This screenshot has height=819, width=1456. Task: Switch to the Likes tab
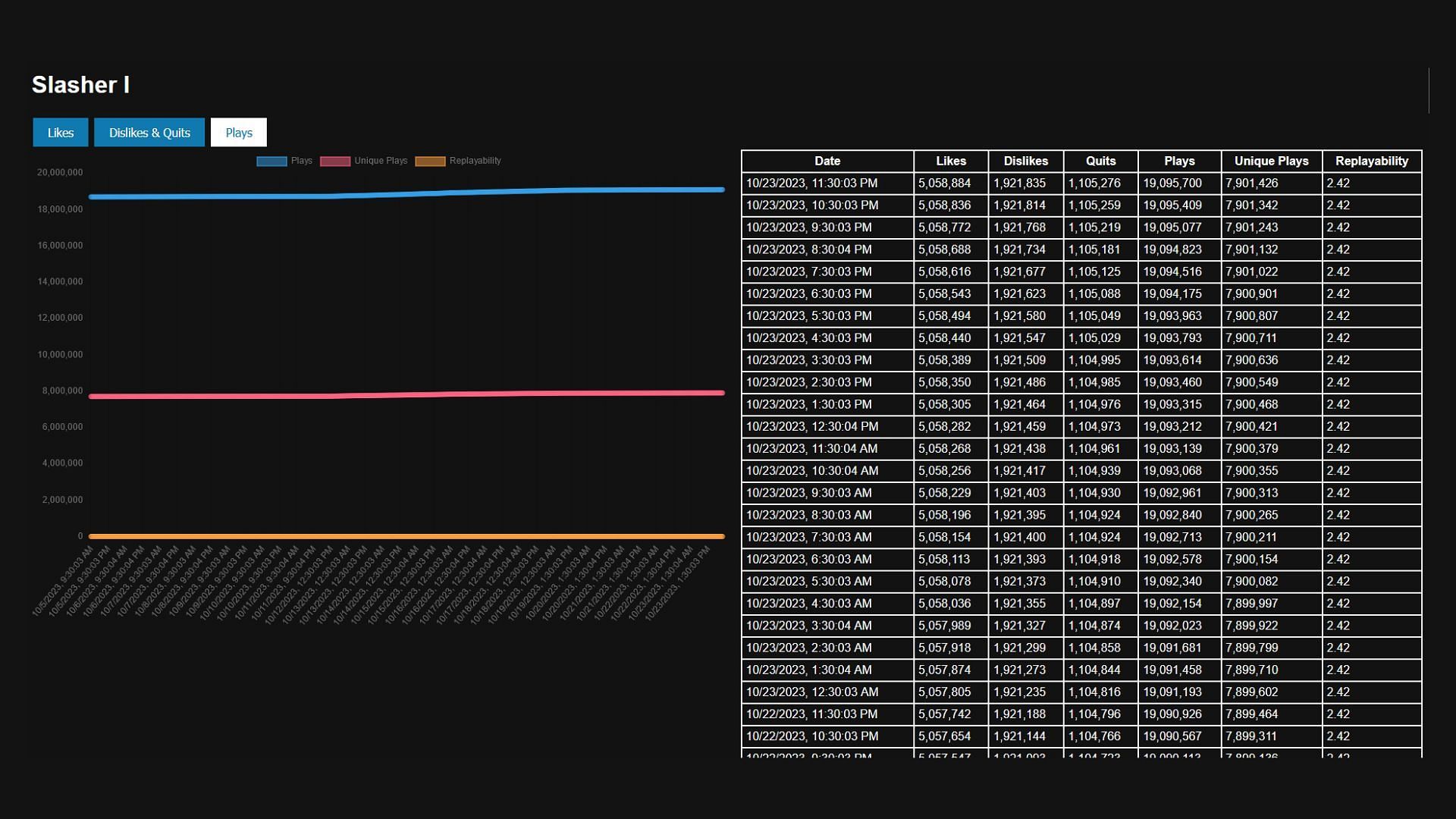pyautogui.click(x=61, y=133)
